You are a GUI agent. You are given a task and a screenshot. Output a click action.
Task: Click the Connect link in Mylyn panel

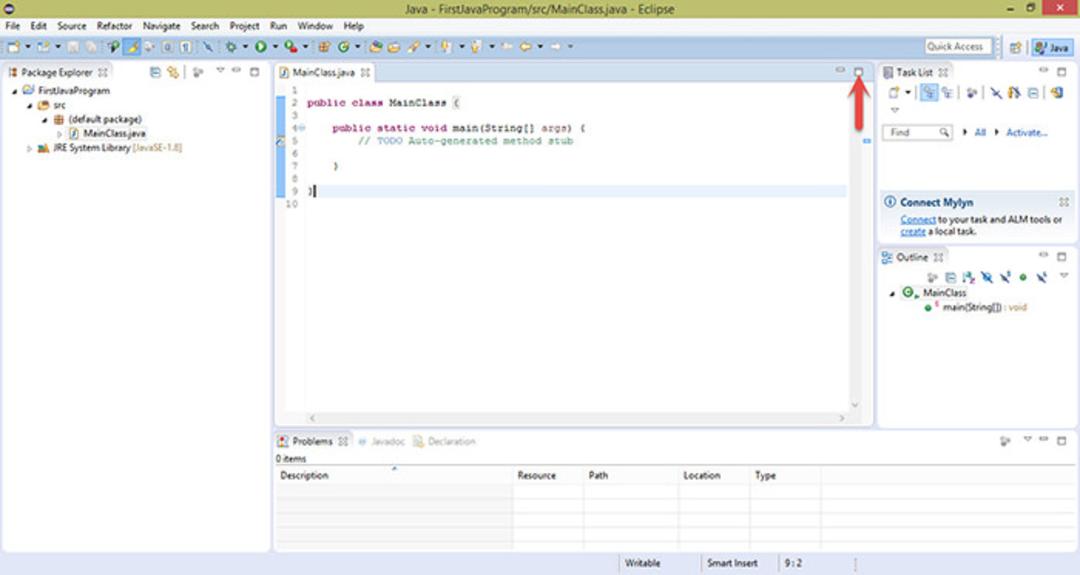pos(917,220)
